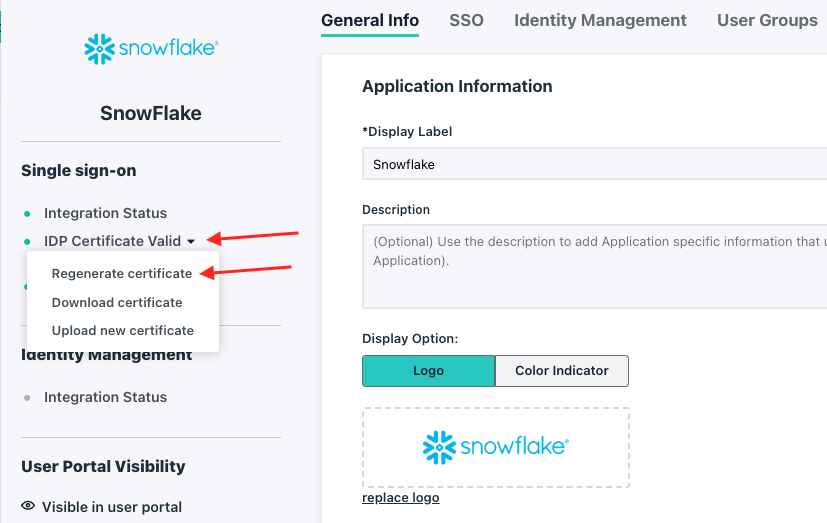Click the replace logo link
827x523 pixels.
coord(400,498)
